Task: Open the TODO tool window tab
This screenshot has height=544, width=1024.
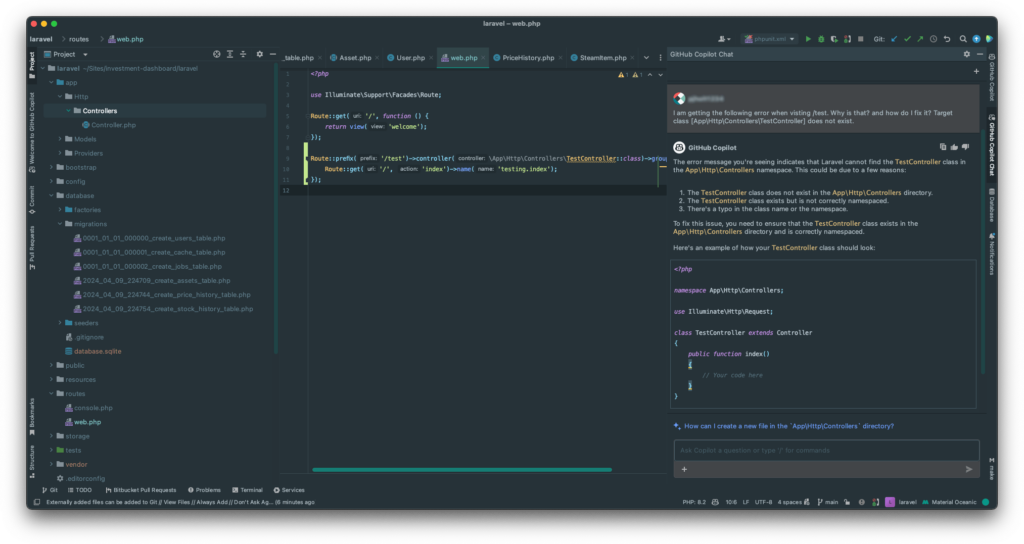Action: (80, 490)
